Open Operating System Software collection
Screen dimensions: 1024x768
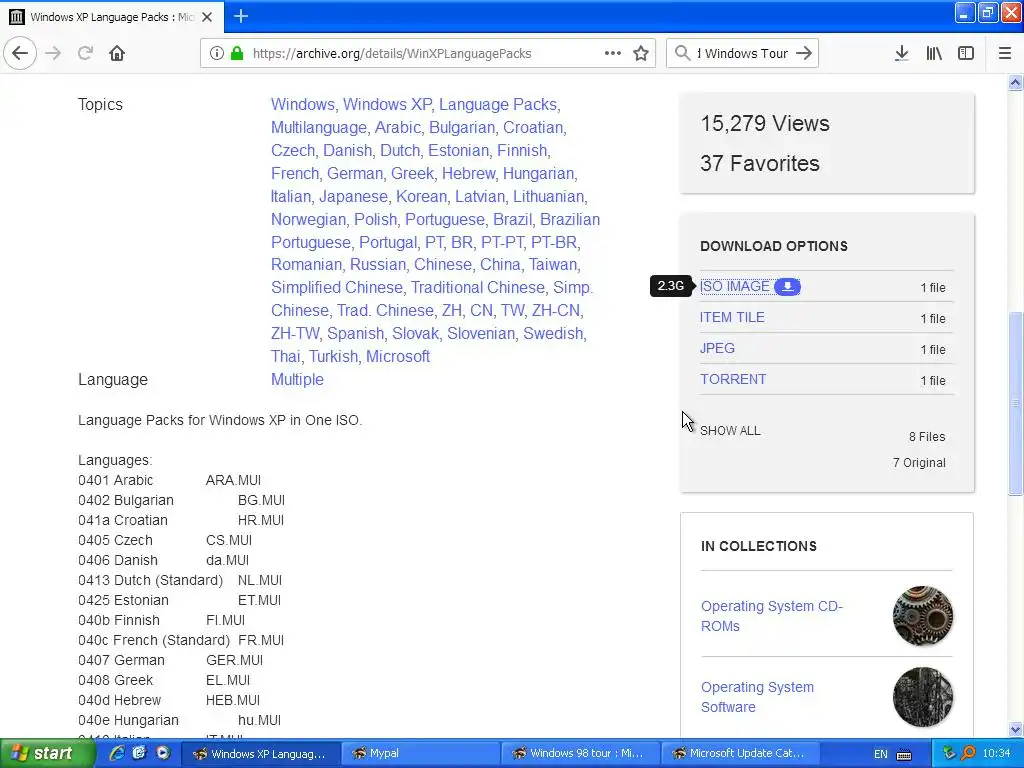click(x=757, y=697)
